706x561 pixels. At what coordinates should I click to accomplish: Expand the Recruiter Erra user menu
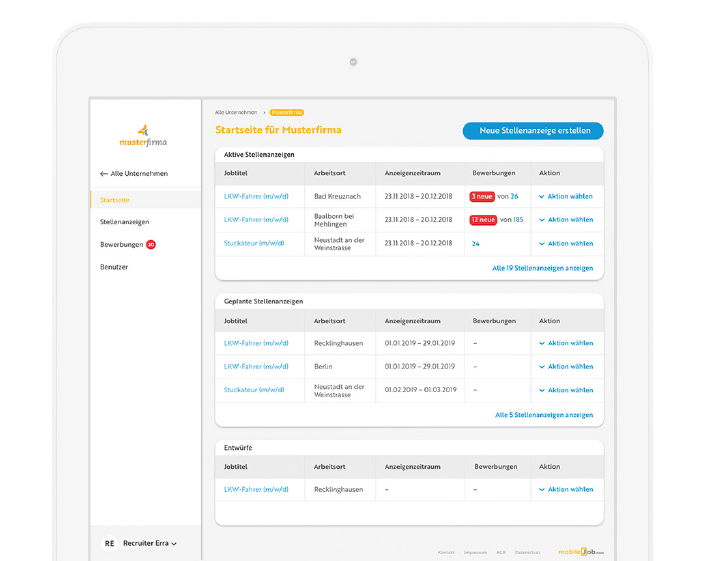pyautogui.click(x=149, y=543)
